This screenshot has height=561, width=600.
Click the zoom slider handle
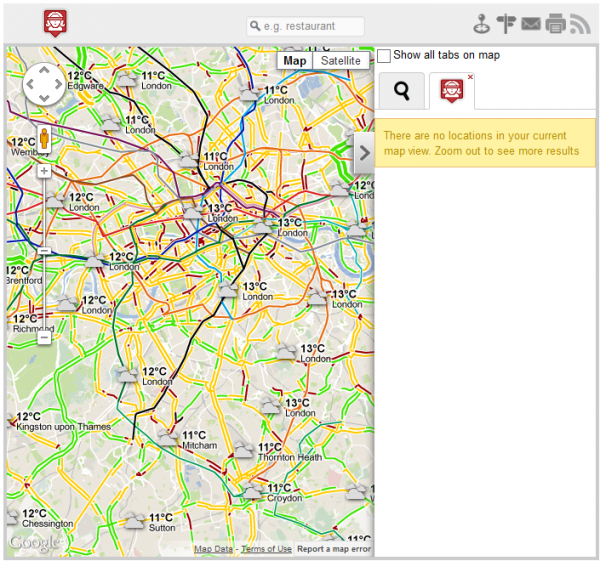coord(44,251)
